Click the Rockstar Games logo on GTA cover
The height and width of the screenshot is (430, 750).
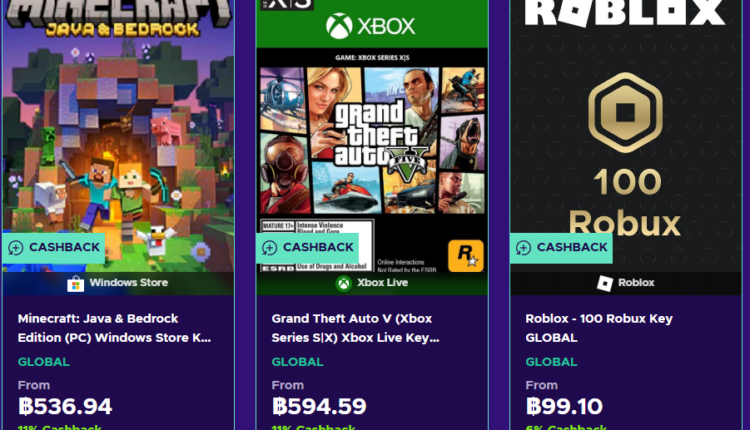pos(465,254)
